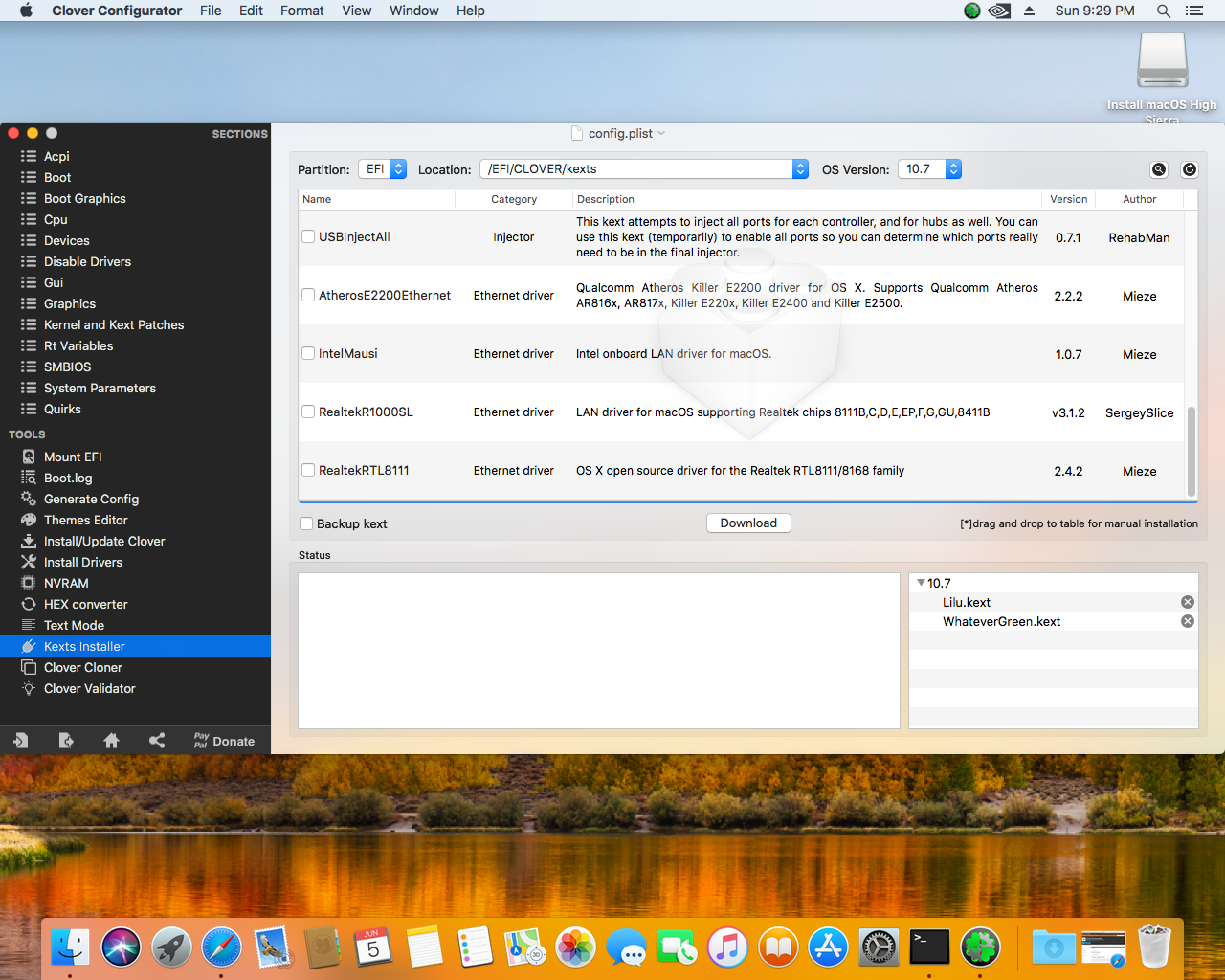Image resolution: width=1225 pixels, height=980 pixels.
Task: Click the search icon beside OS Version
Action: click(1158, 169)
